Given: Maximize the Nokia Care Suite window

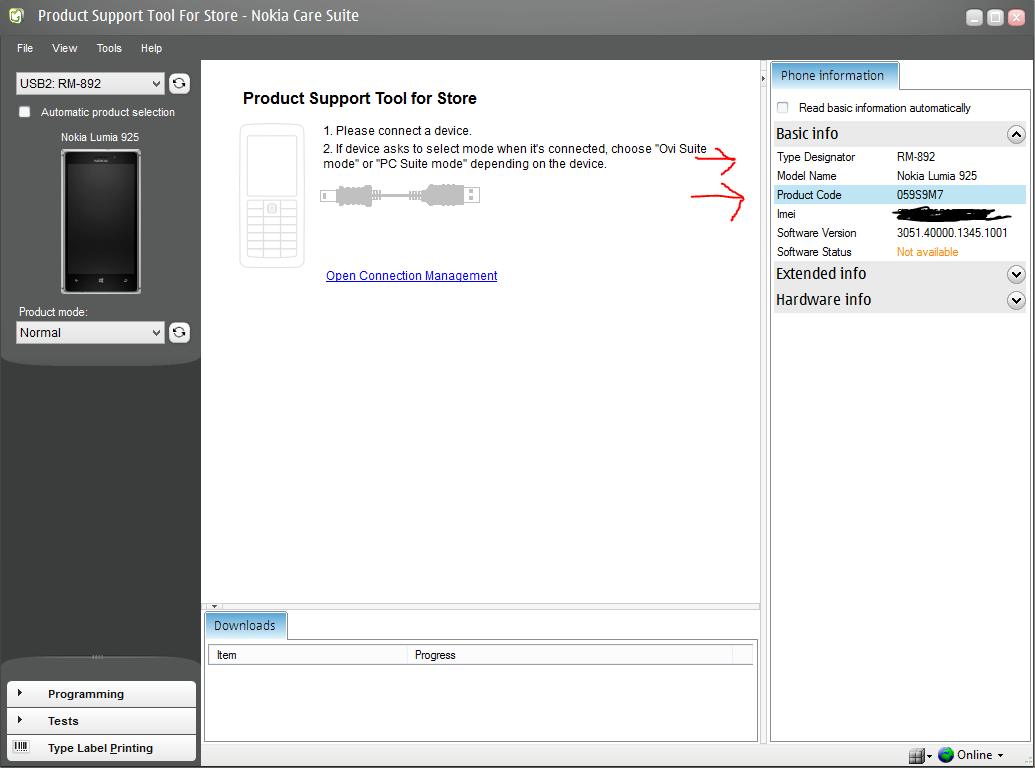Looking at the screenshot, I should tap(995, 18).
